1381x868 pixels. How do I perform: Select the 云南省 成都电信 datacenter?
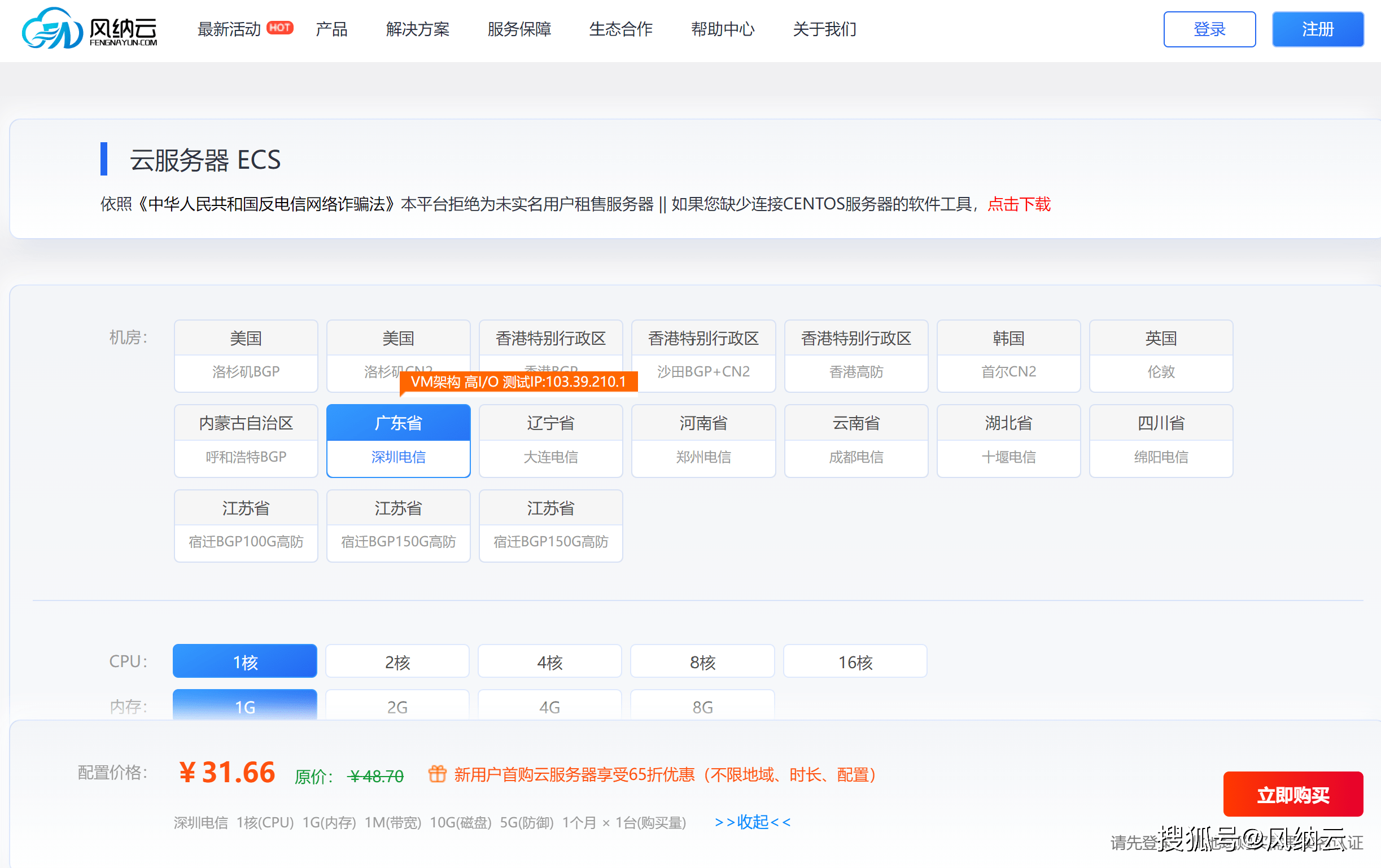(x=856, y=441)
